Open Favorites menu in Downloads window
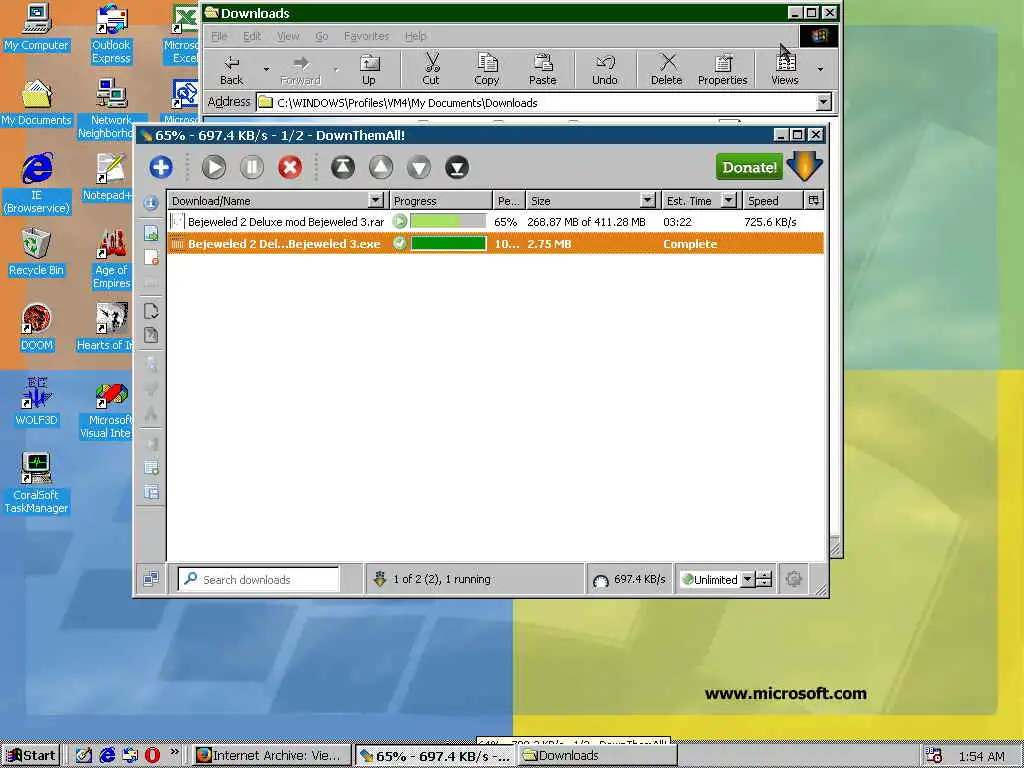The height and width of the screenshot is (768, 1024). click(366, 36)
